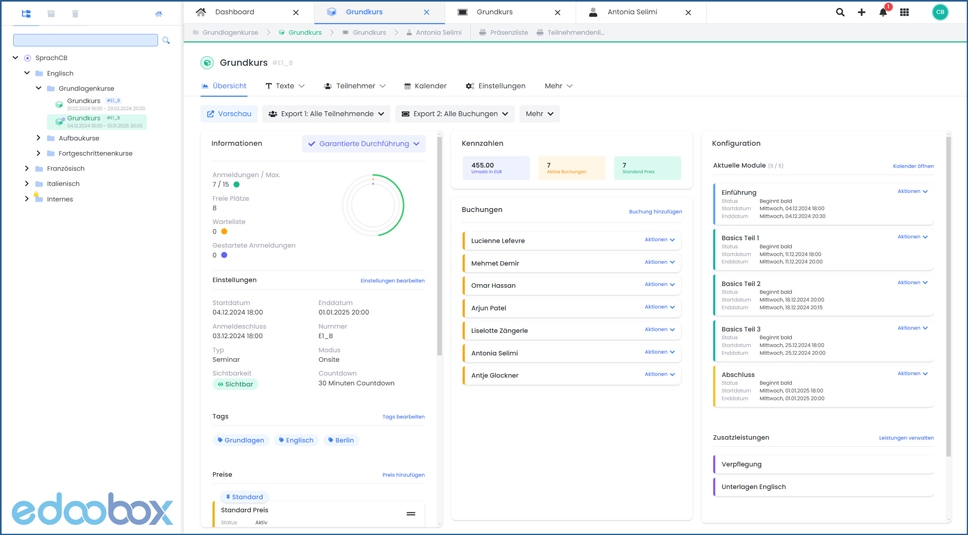Open Aktionen for Omar Hassan

[x=659, y=284]
